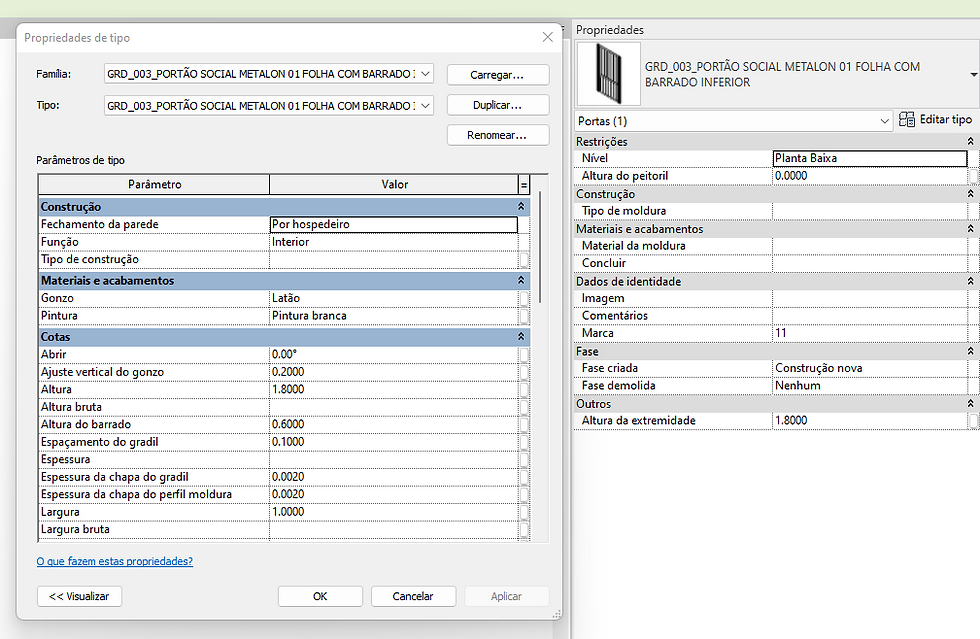Open 'O que fazem estas propriedades?' link
The height and width of the screenshot is (639, 980).
(115, 561)
